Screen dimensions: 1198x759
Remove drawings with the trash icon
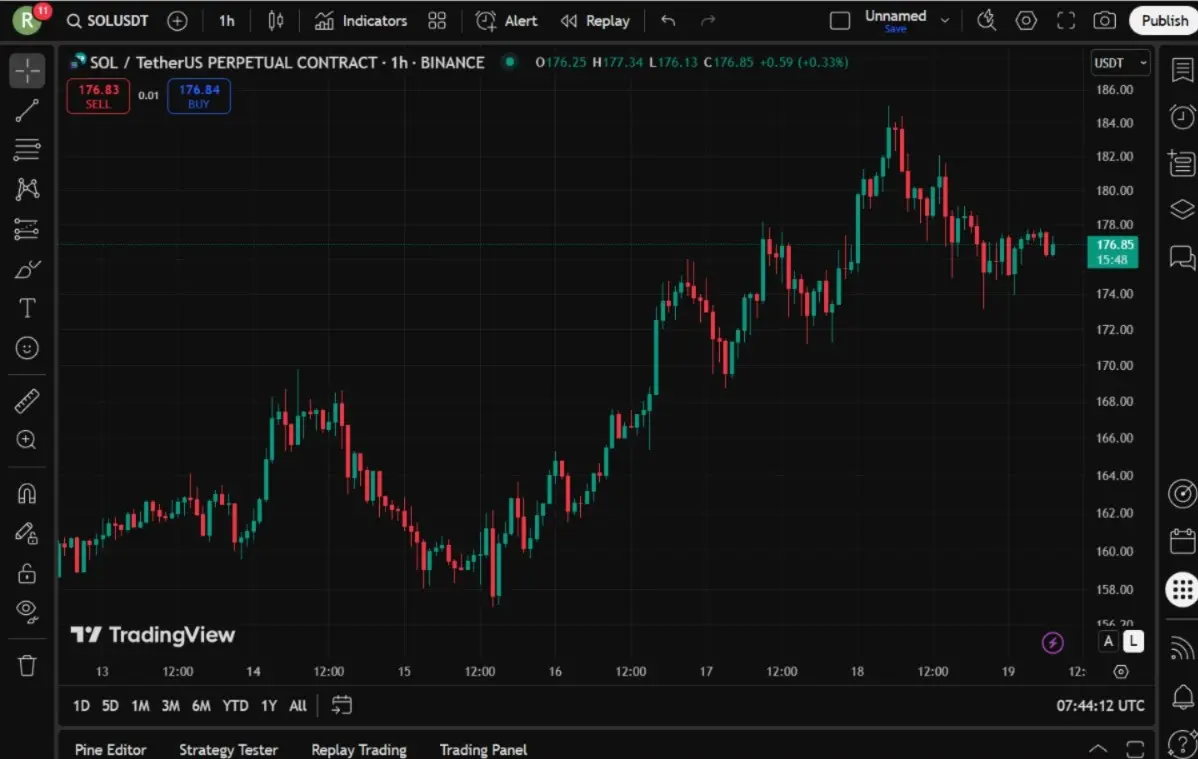[x=27, y=665]
